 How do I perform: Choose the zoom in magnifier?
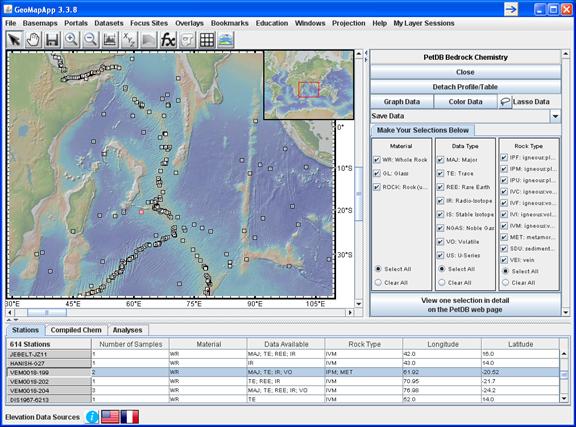[x=72, y=40]
